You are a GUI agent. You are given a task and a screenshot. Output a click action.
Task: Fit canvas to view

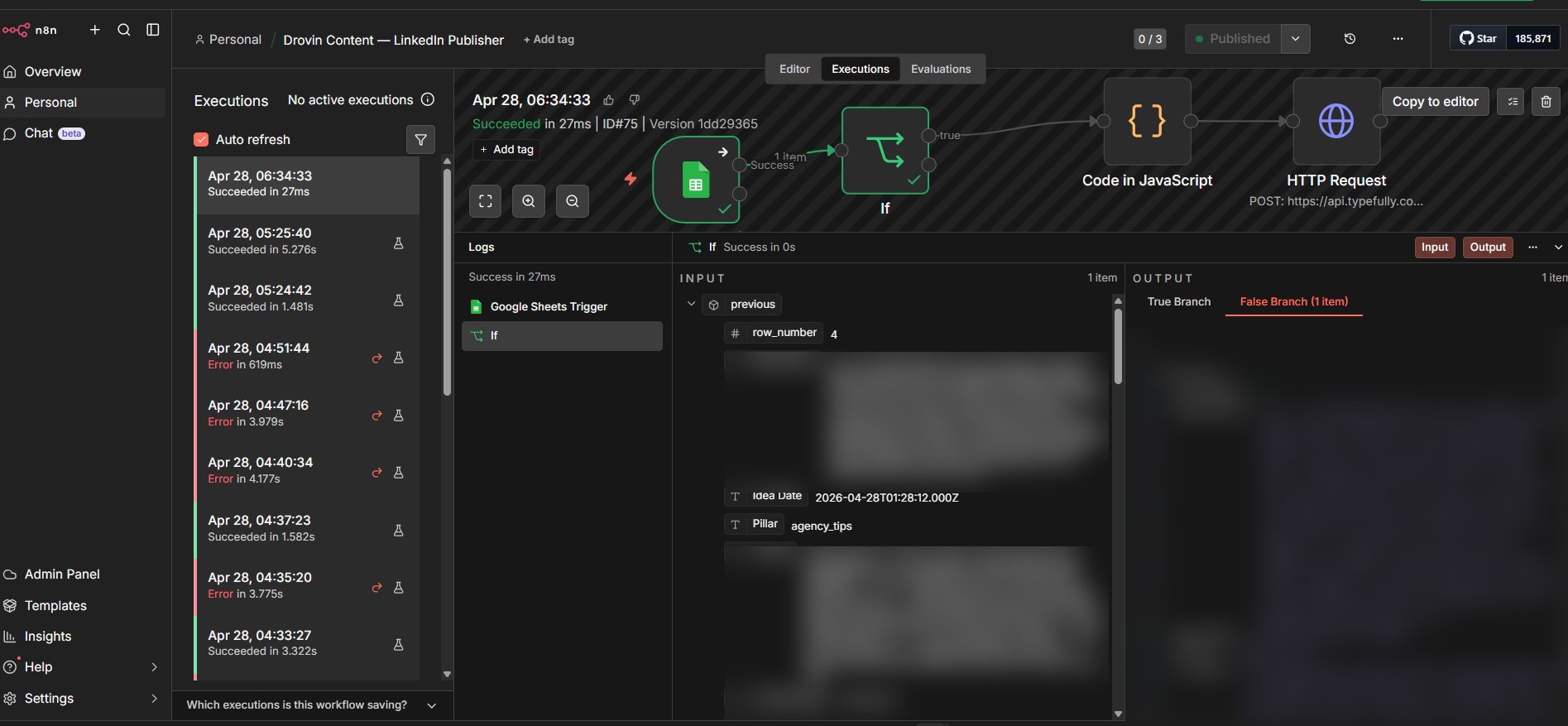486,201
